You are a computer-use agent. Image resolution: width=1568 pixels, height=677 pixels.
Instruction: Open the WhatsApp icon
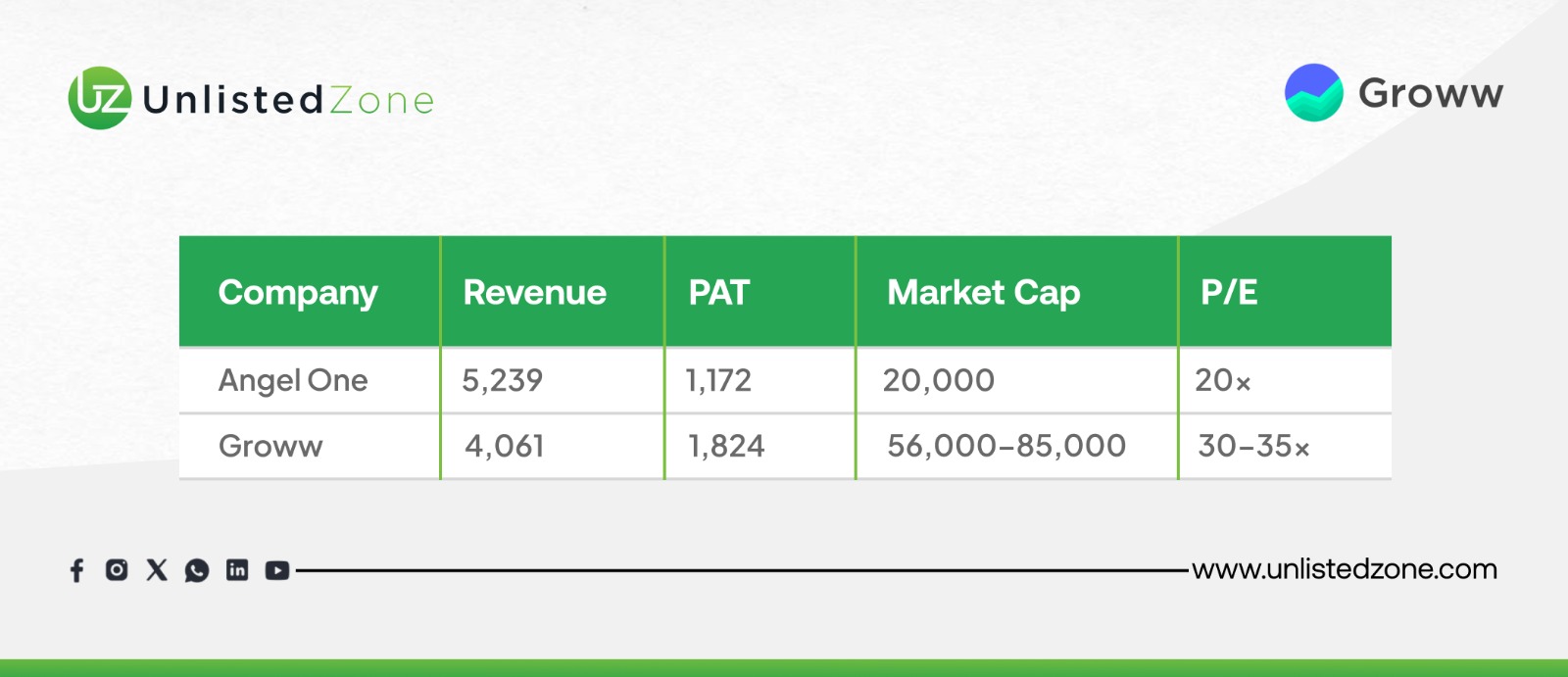(197, 570)
